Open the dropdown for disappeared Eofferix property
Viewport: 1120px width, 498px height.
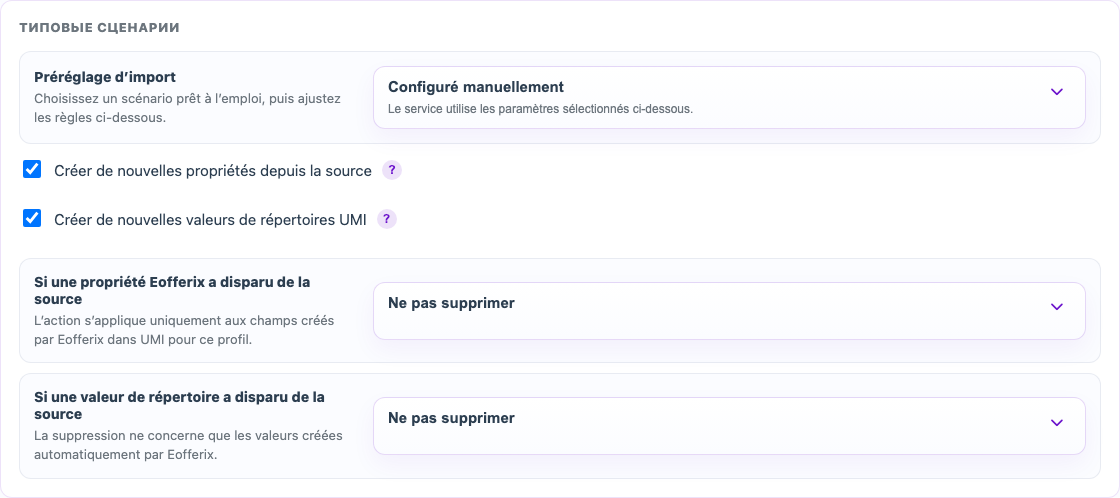pyautogui.click(x=729, y=311)
